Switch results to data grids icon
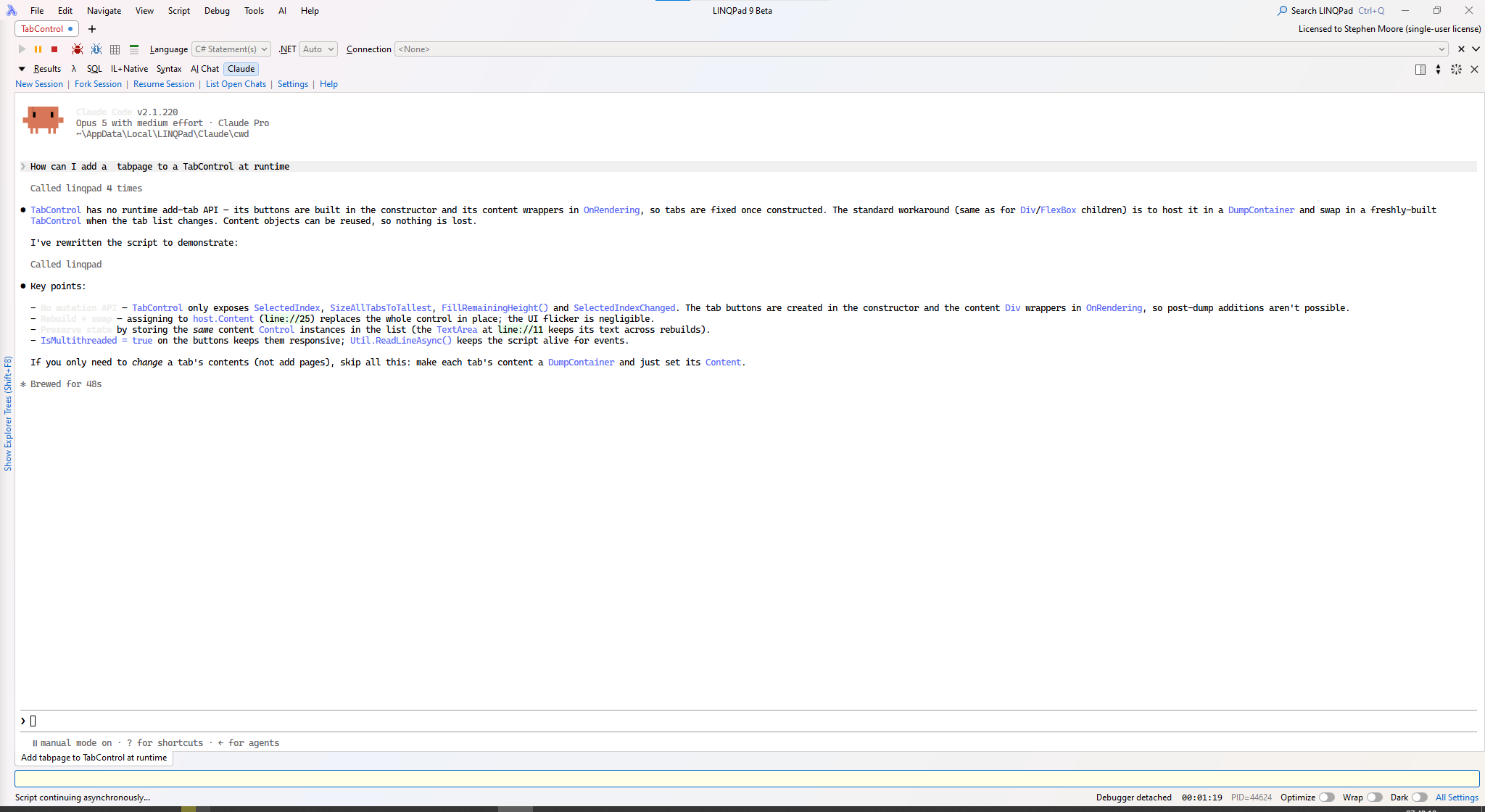The width and height of the screenshot is (1485, 812). coord(115,49)
